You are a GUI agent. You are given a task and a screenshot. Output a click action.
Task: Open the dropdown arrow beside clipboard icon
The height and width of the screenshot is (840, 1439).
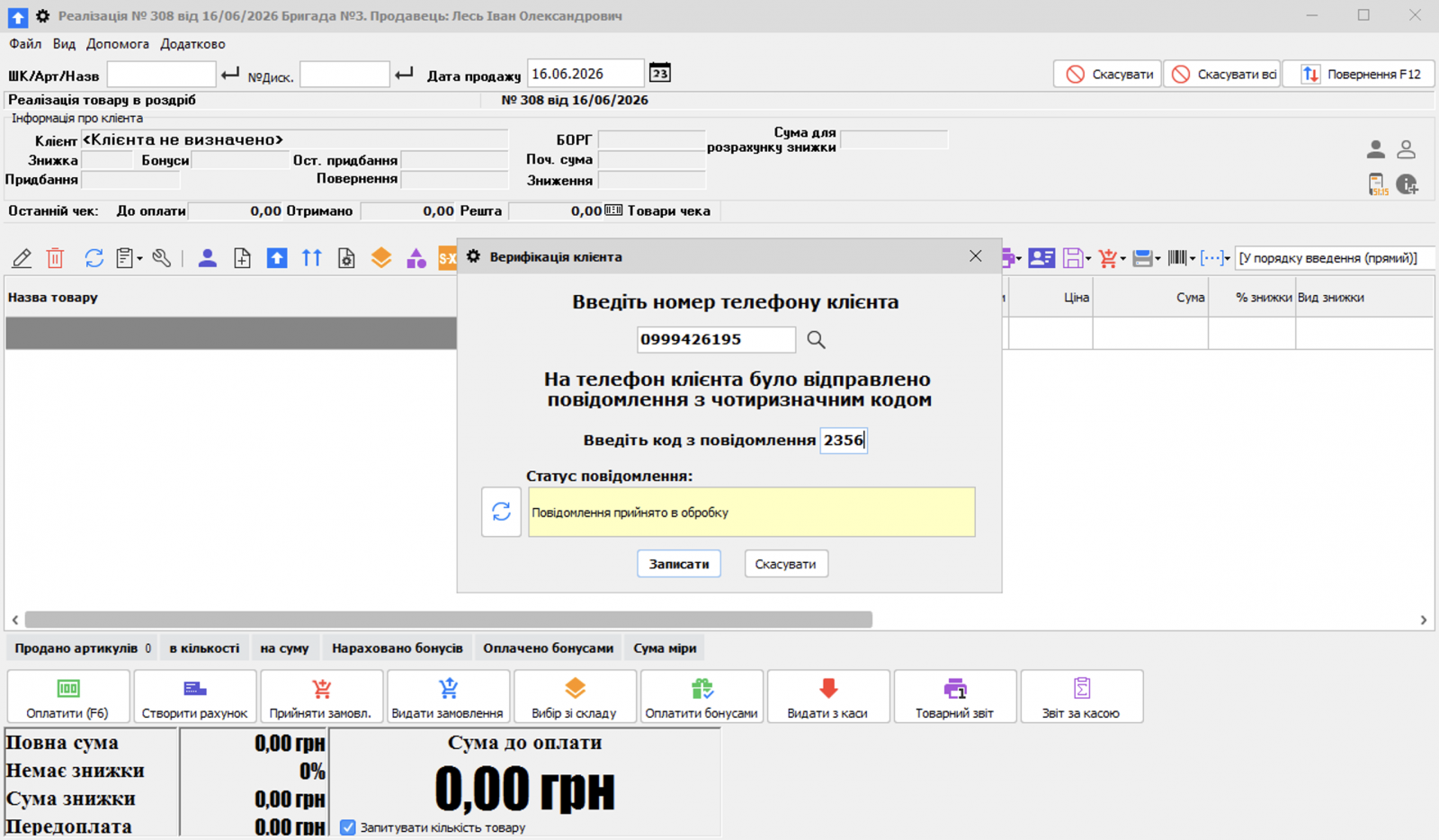(x=139, y=259)
